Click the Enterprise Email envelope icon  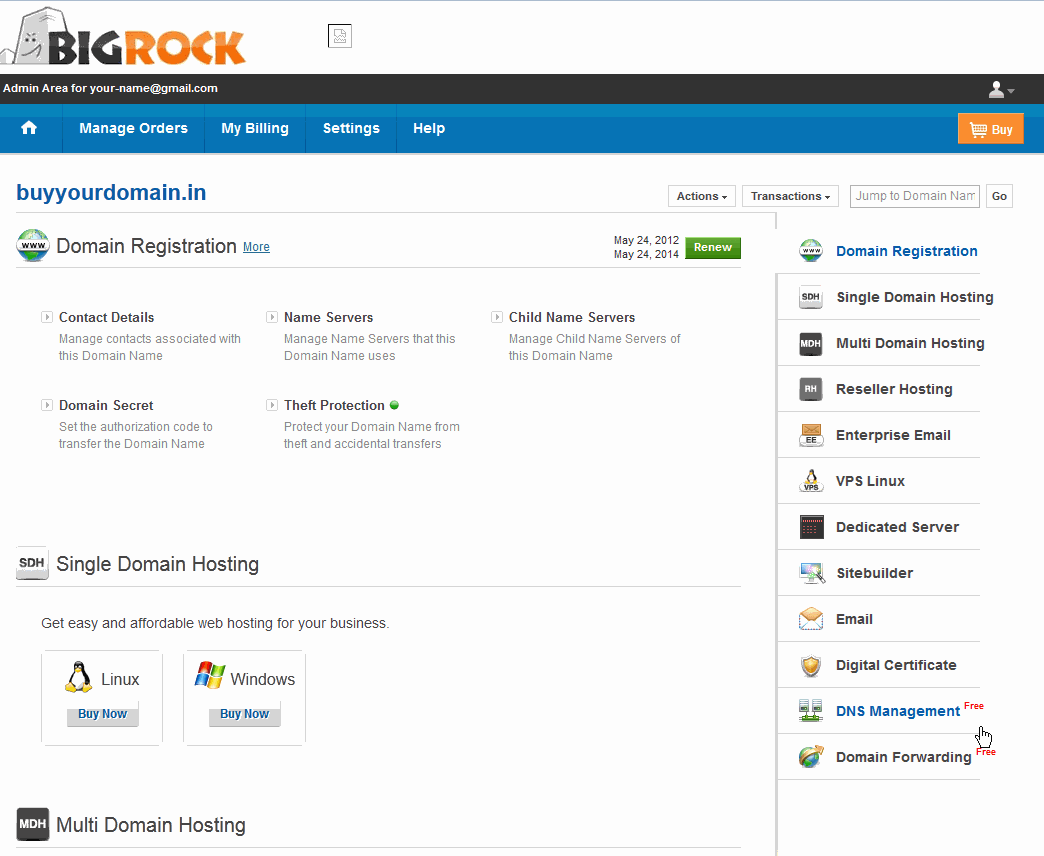click(811, 435)
